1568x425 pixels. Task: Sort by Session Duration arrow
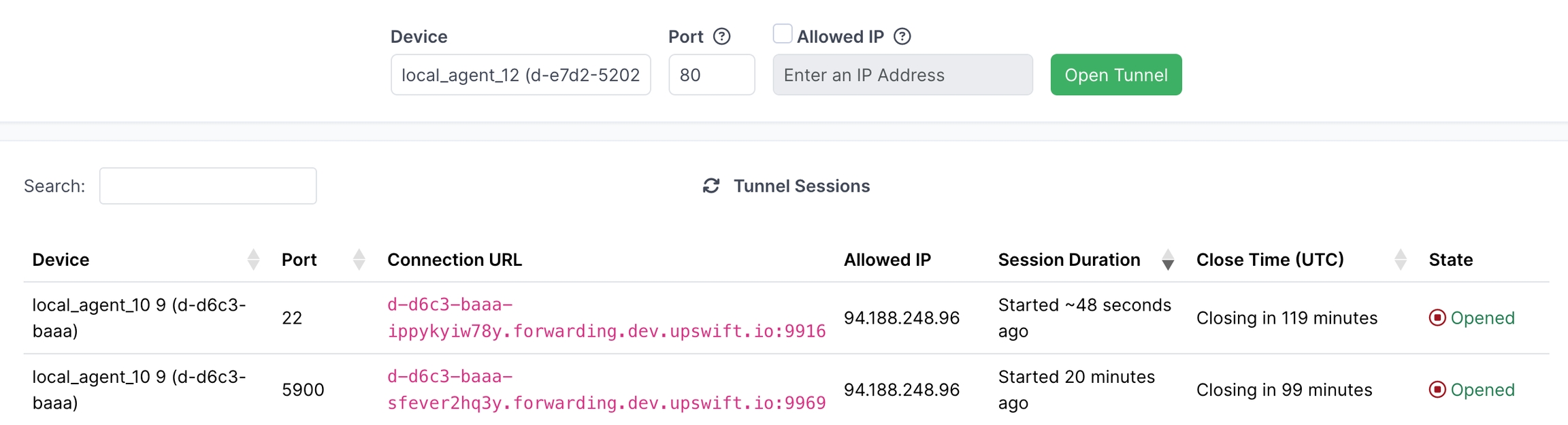pos(1168,260)
